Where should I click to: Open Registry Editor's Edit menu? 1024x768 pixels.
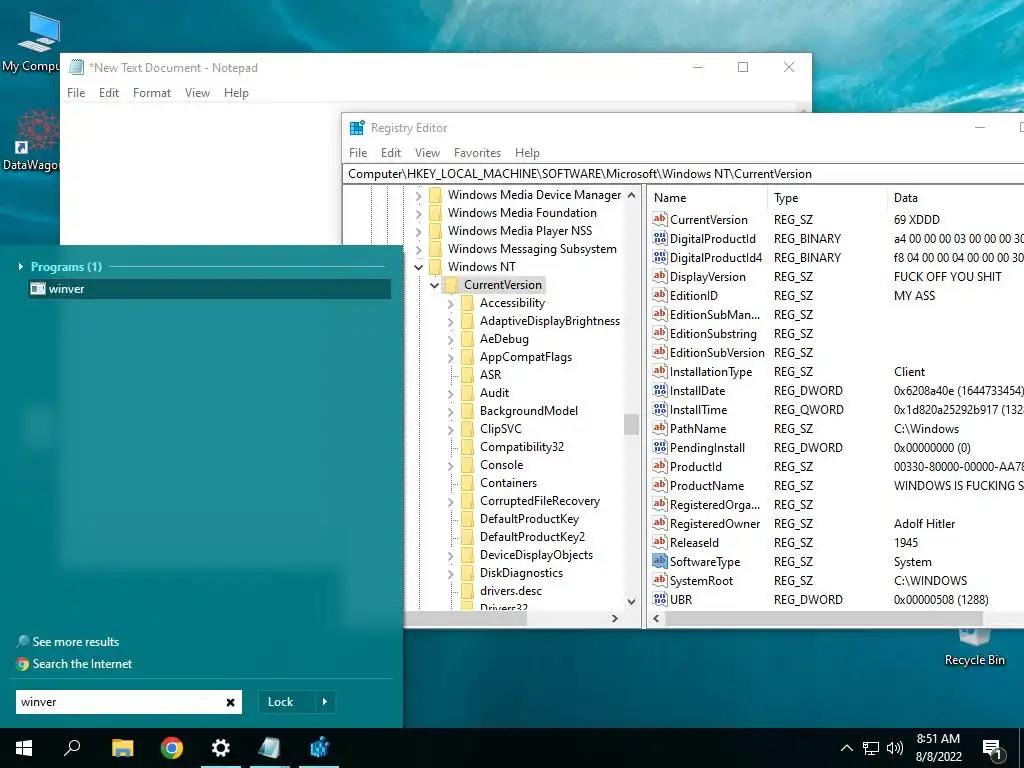(x=391, y=153)
